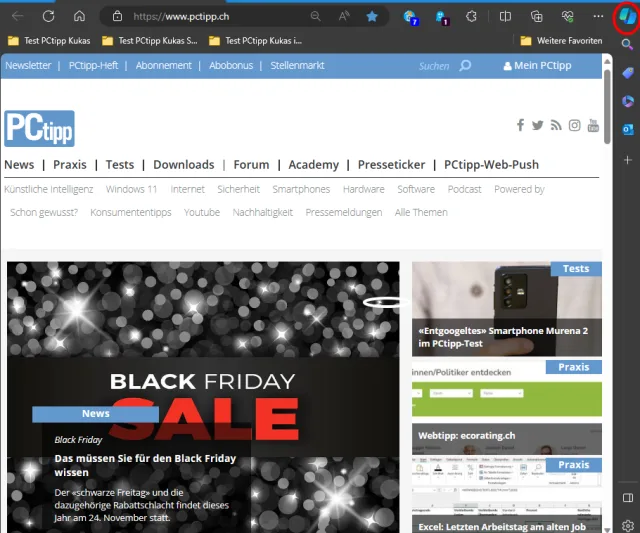Viewport: 640px width, 533px height.
Task: Open the Presseticker menu item
Action: [x=391, y=164]
